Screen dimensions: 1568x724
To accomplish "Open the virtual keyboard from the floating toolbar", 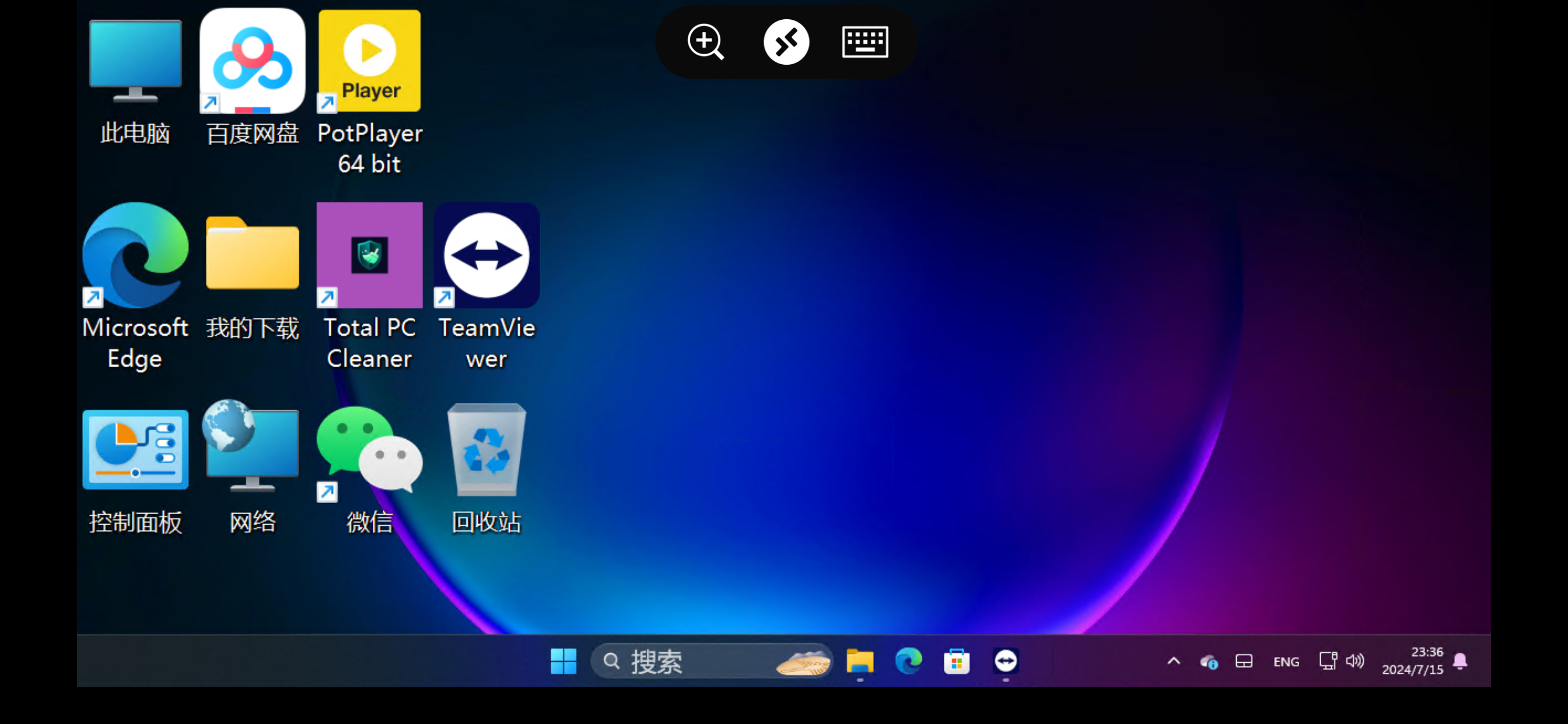I will (866, 41).
